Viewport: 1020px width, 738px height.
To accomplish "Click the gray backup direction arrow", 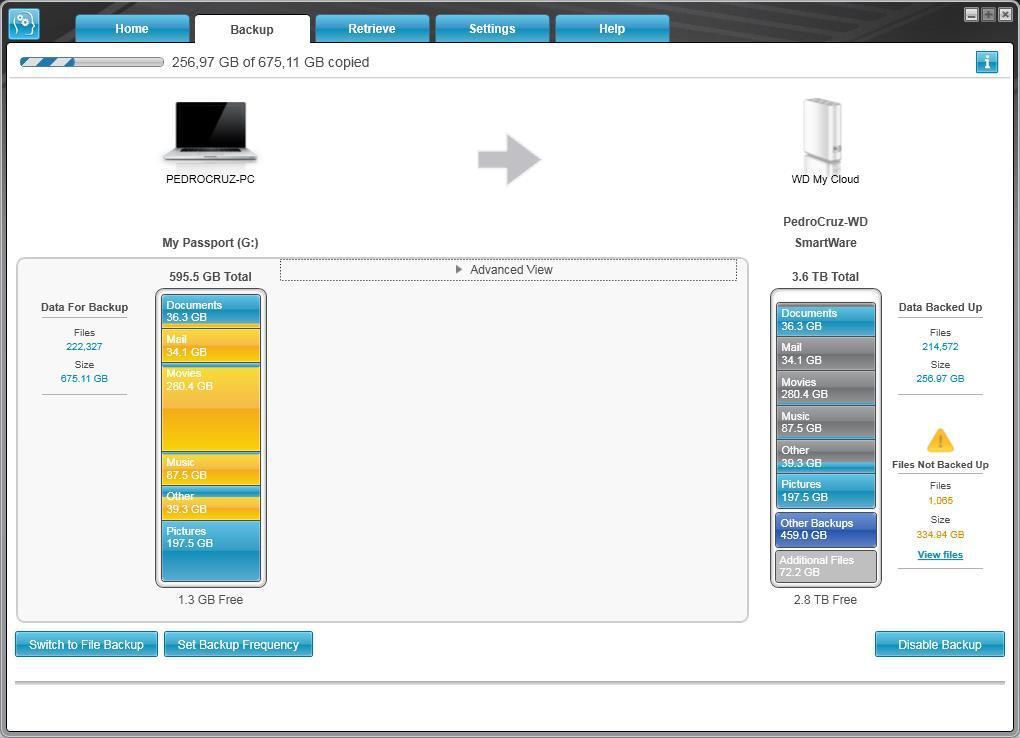I will click(509, 159).
